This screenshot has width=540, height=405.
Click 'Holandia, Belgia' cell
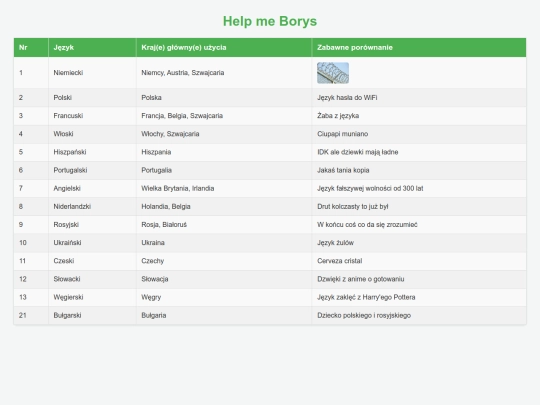(x=224, y=206)
